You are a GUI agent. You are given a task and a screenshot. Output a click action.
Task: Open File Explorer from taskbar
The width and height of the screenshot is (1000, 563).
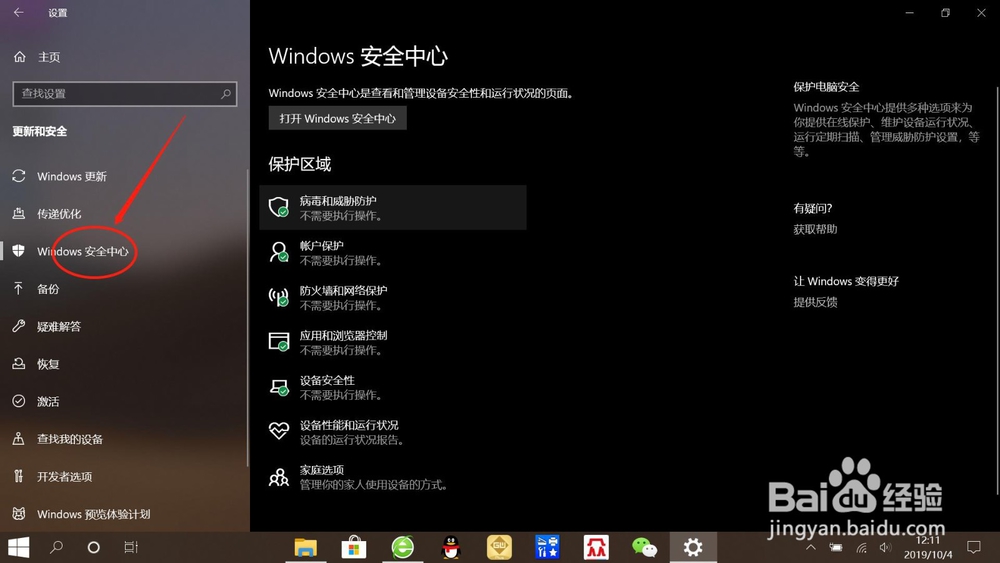coord(305,547)
